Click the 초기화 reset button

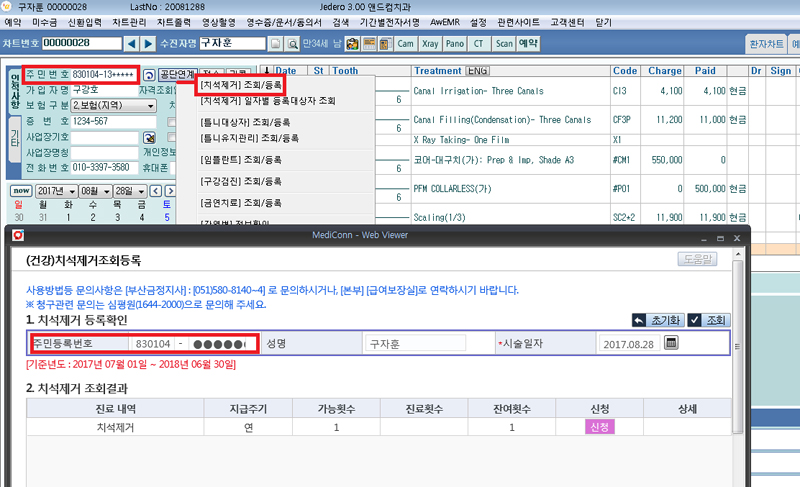(x=655, y=320)
